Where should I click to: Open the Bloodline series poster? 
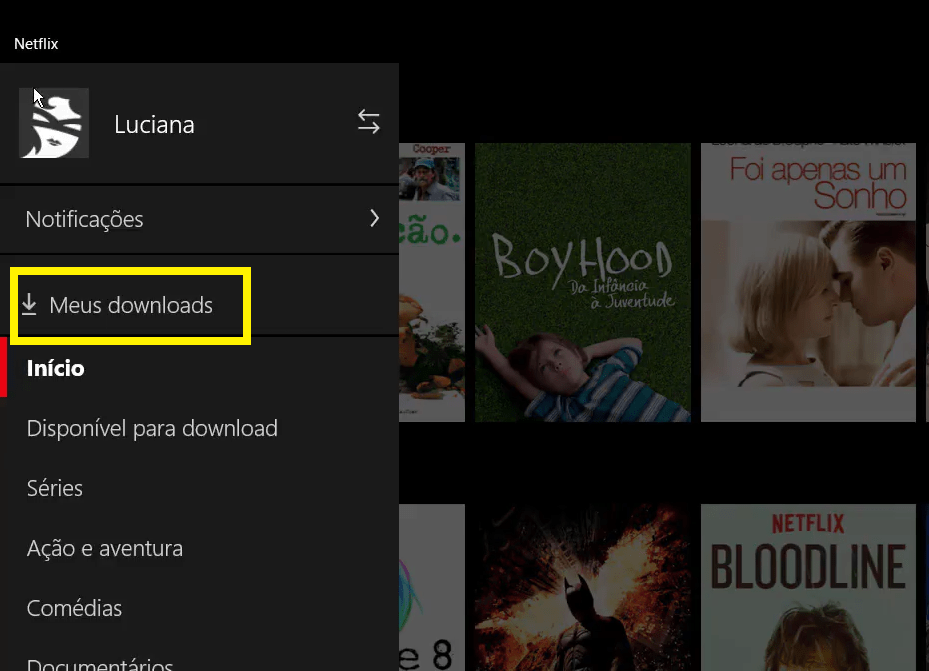pyautogui.click(x=808, y=587)
